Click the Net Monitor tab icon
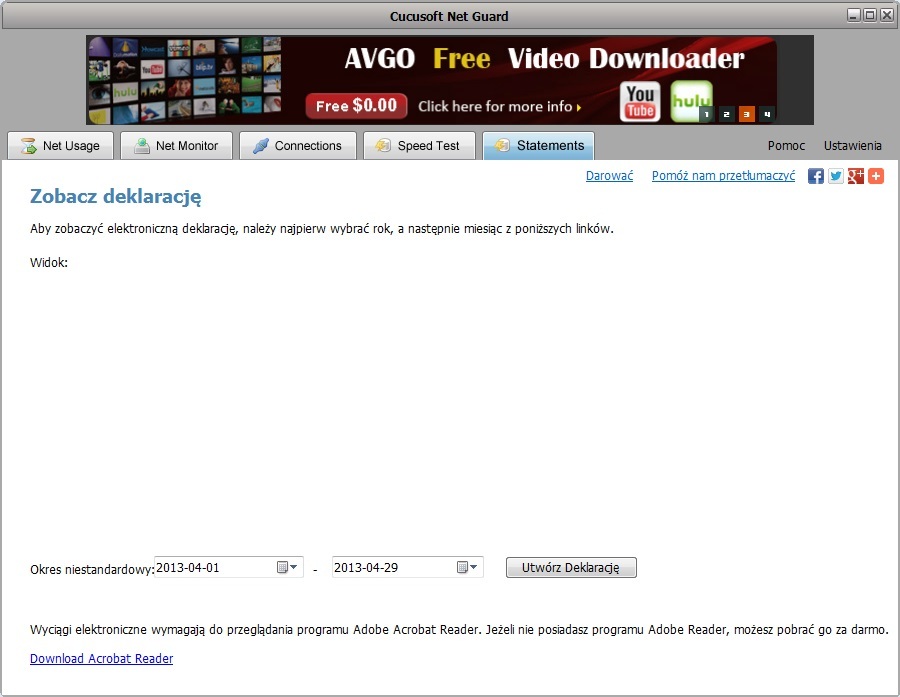Image resolution: width=900 pixels, height=697 pixels. (x=141, y=146)
